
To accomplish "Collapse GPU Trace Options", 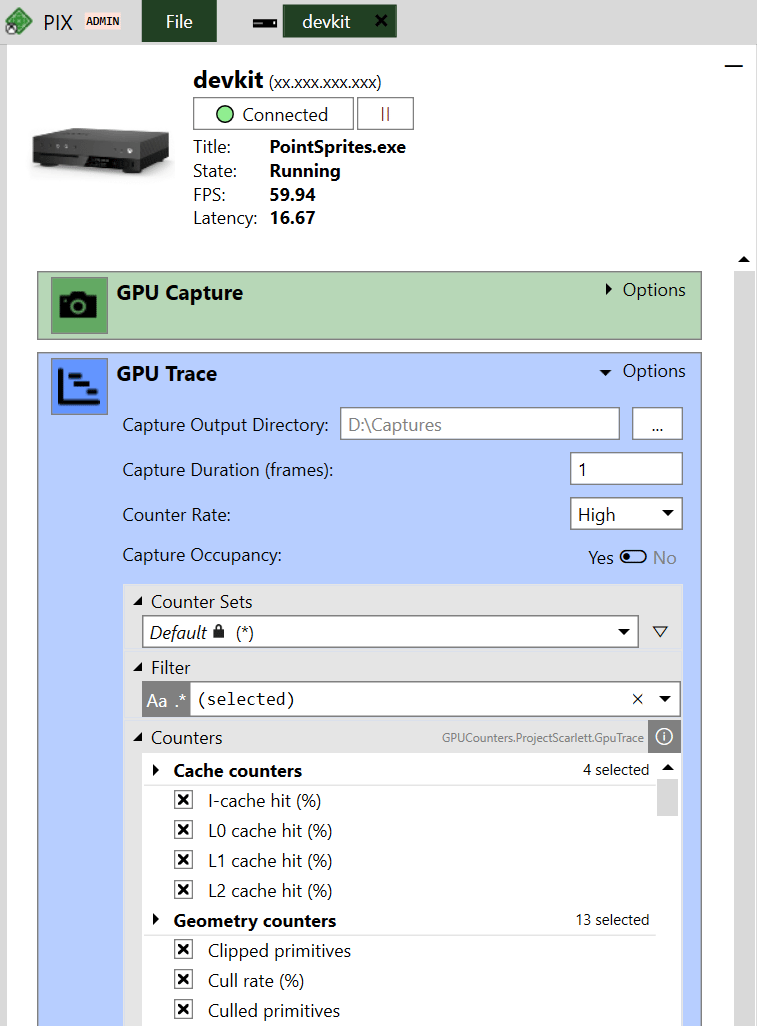I will [643, 371].
